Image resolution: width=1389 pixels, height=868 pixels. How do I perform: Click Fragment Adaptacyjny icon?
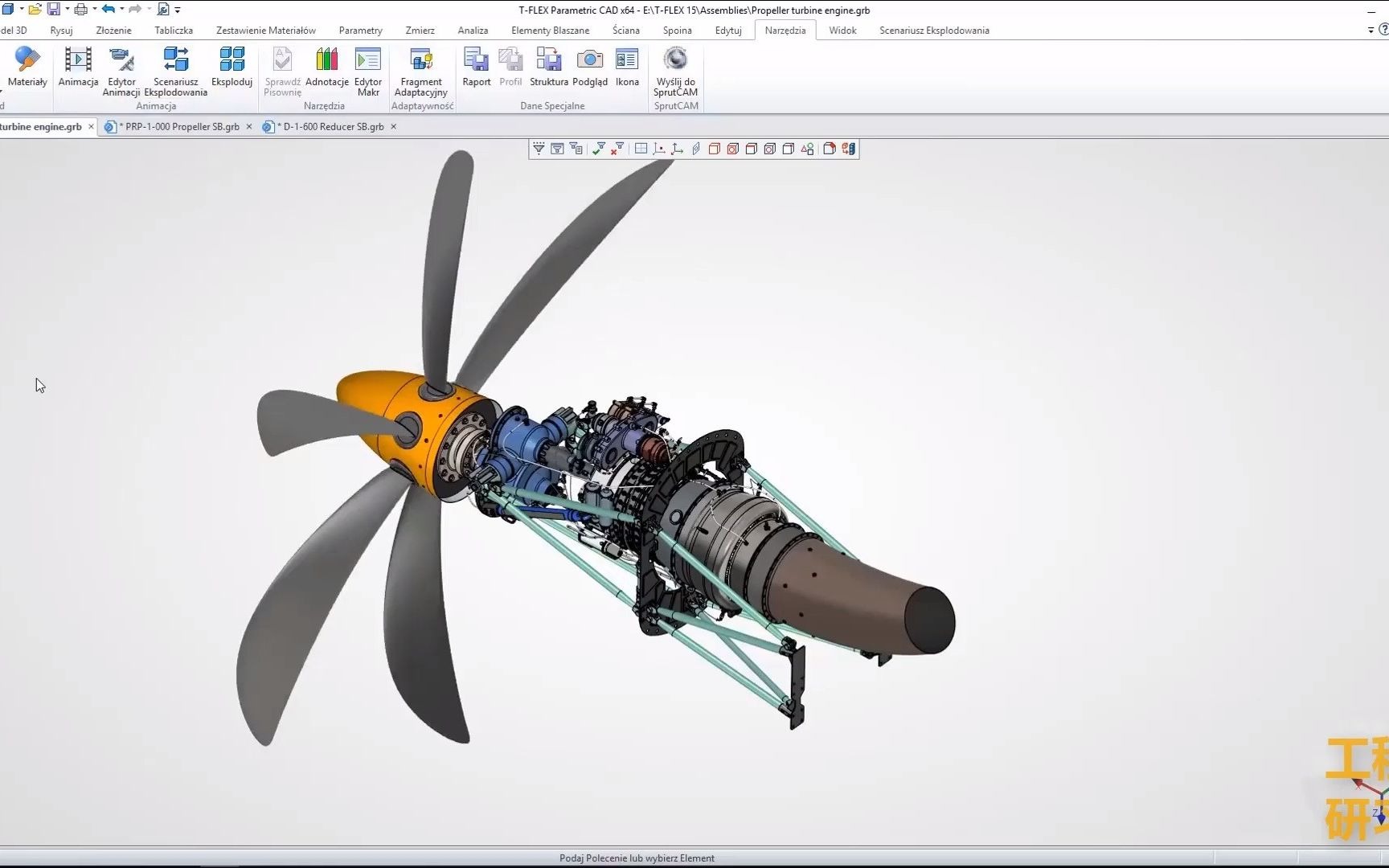click(421, 59)
